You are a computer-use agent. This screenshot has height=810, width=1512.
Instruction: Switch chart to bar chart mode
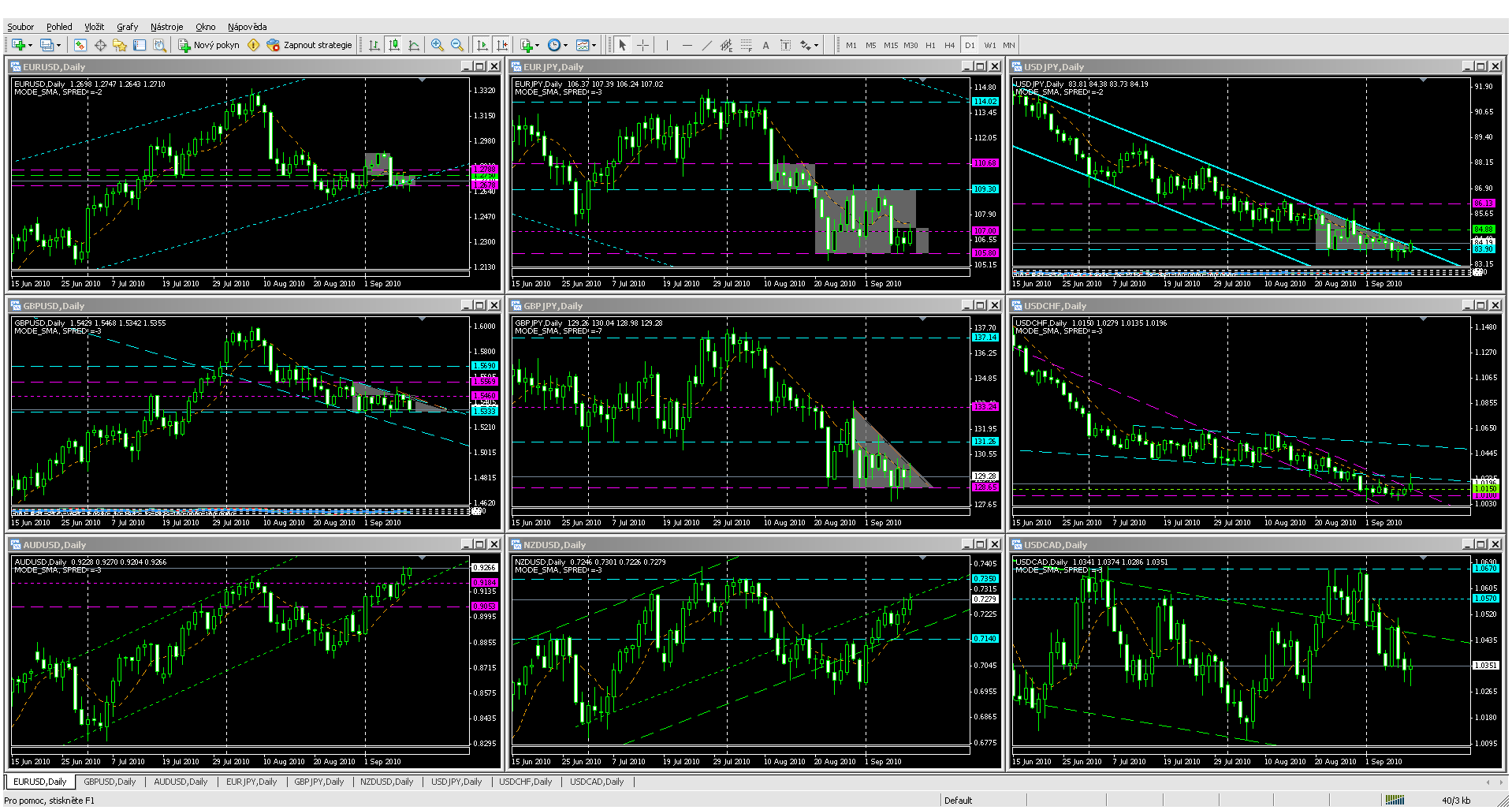point(374,45)
